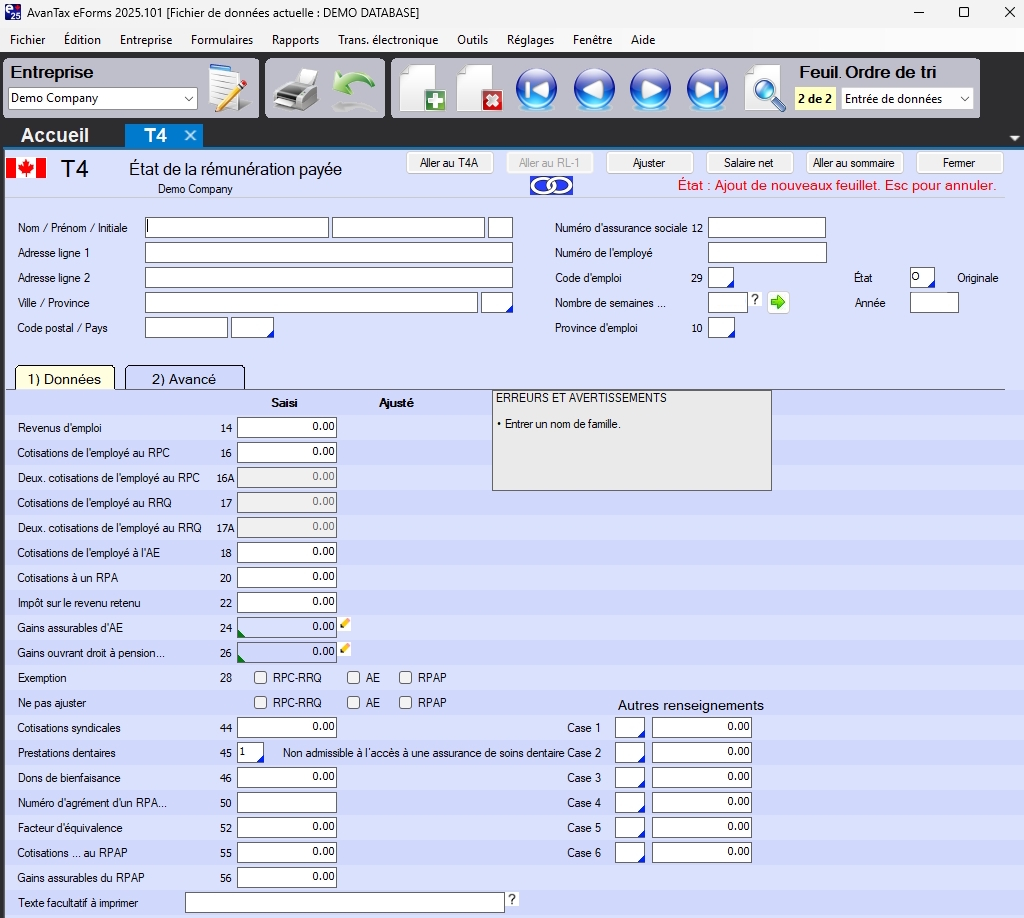This screenshot has height=918, width=1024.
Task: Check Ne pas ajuster RPC-RRQ box
Action: [261, 703]
